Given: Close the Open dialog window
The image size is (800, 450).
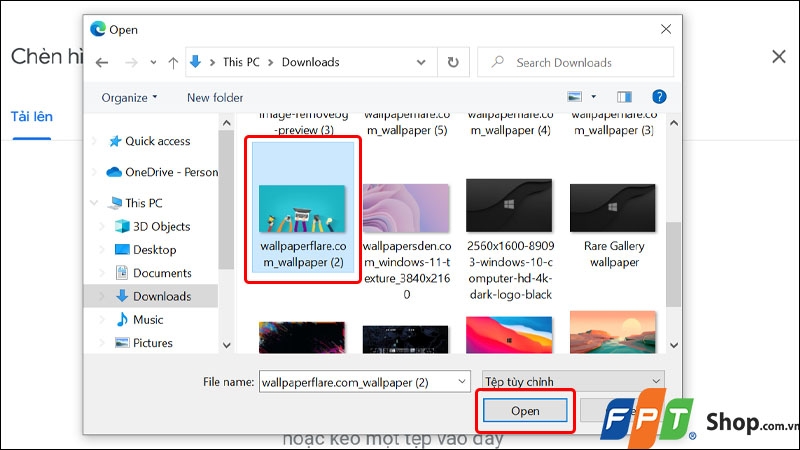Looking at the screenshot, I should pyautogui.click(x=666, y=29).
